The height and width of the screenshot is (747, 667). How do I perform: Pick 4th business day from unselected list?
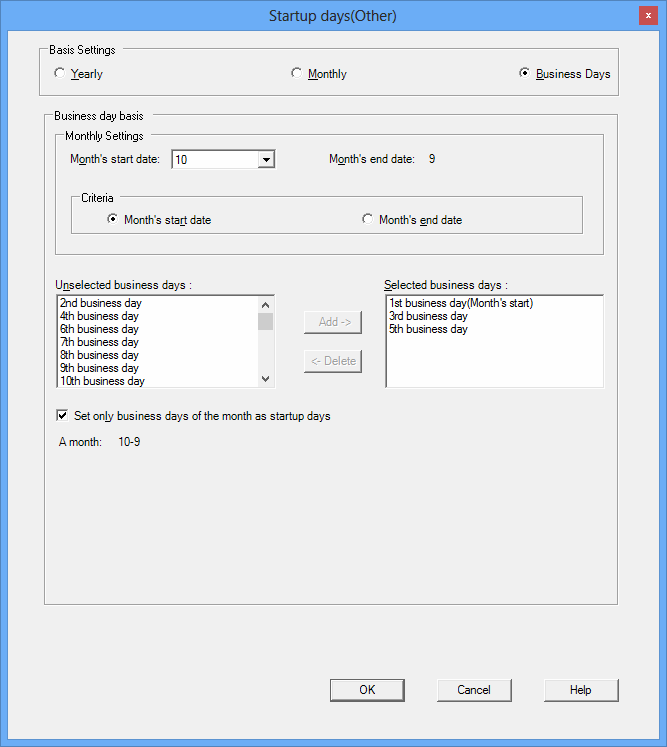[98, 316]
